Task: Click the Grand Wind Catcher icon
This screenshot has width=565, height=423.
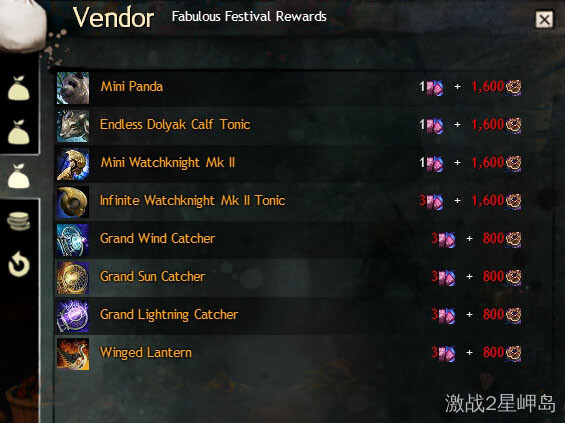Action: [x=73, y=240]
